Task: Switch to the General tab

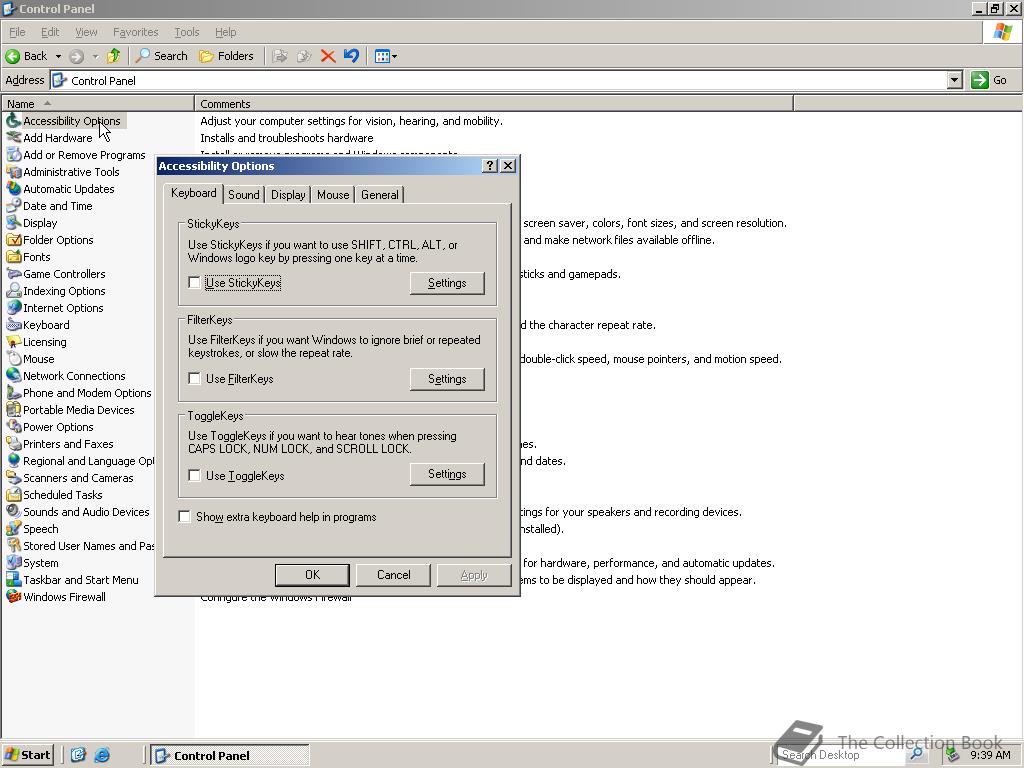Action: [379, 195]
